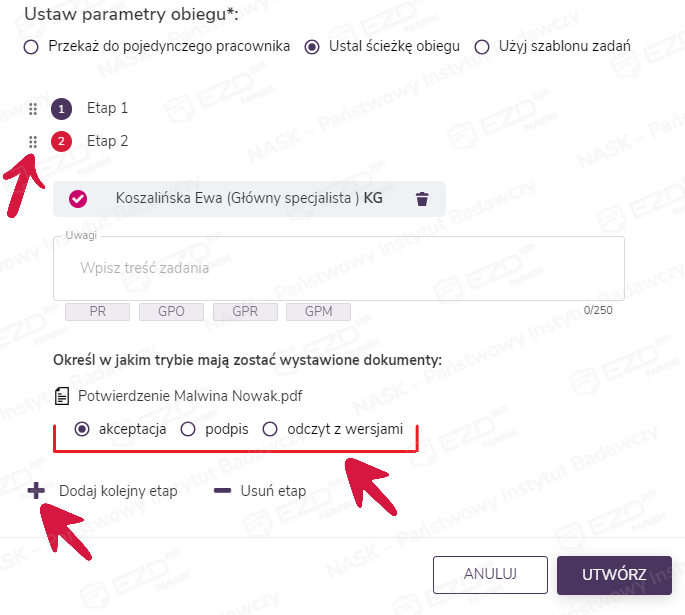Image resolution: width=685 pixels, height=615 pixels.
Task: Click the red number 2 stage badge
Action: [62, 142]
